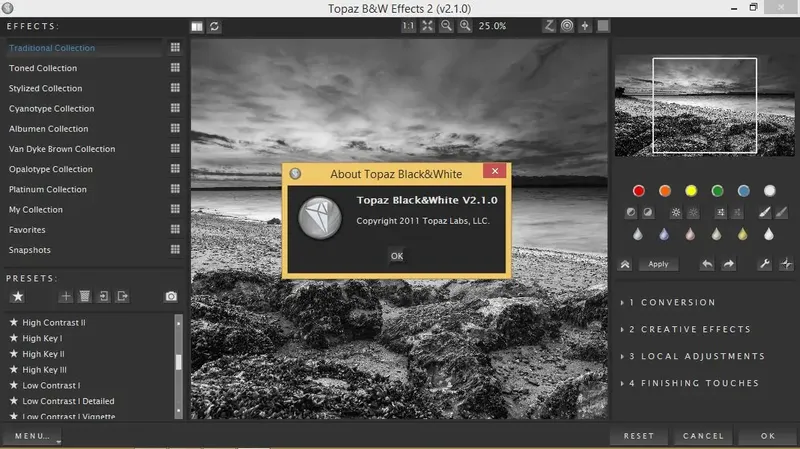Click the gray square icon in toolbar
The width and height of the screenshot is (800, 449).
603,26
